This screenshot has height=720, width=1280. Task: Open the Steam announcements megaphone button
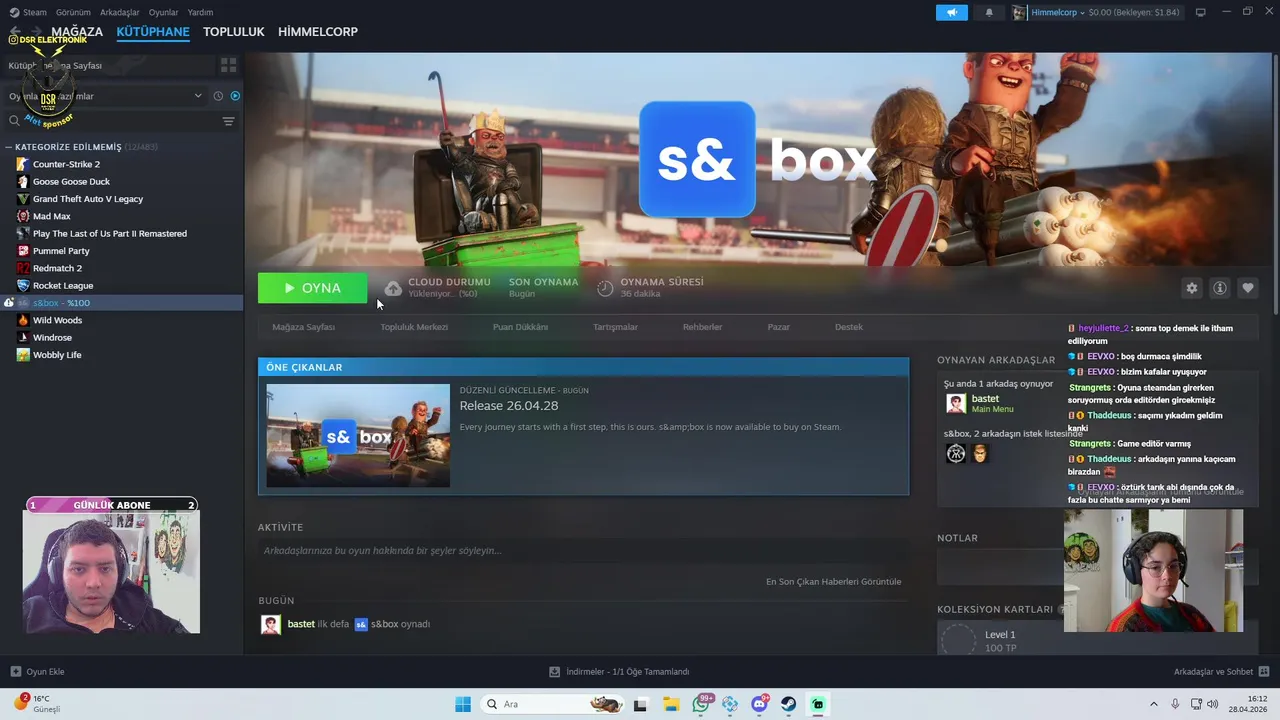[952, 12]
